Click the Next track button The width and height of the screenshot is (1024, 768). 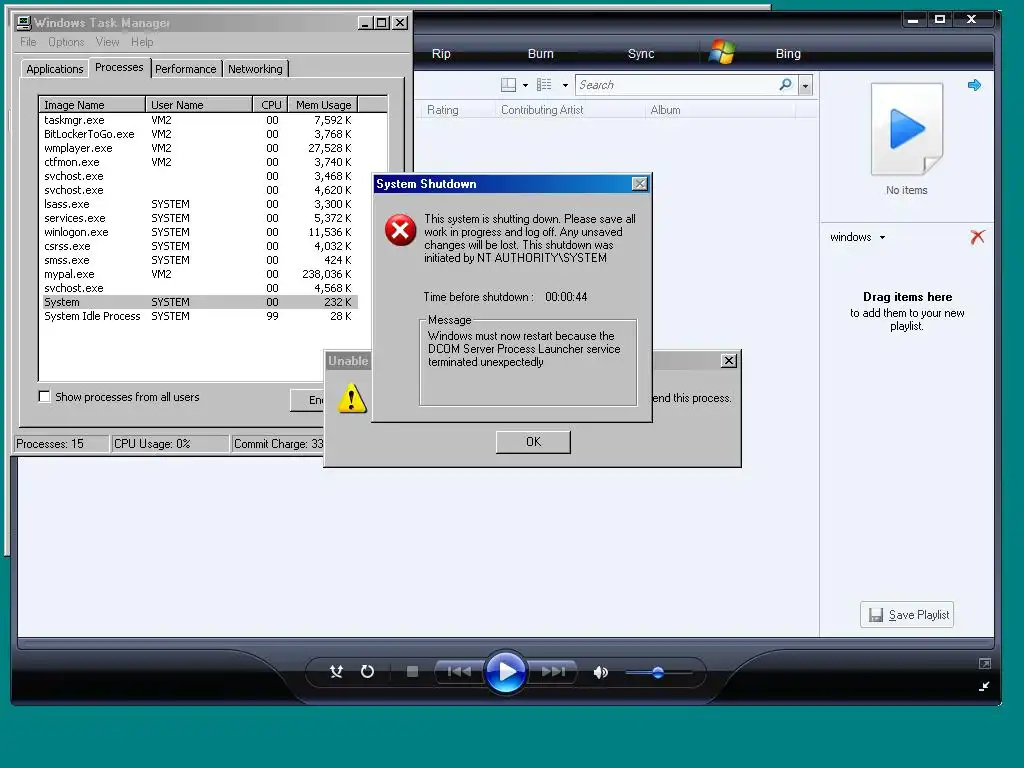[x=553, y=671]
